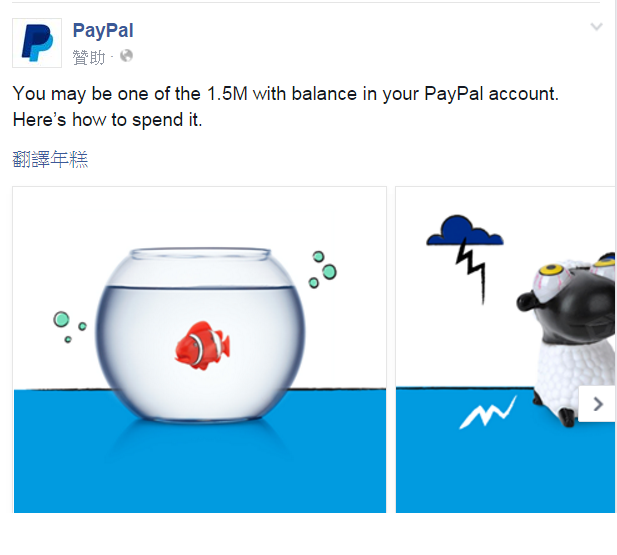Click the 贊助 sponsored label

(x=89, y=57)
